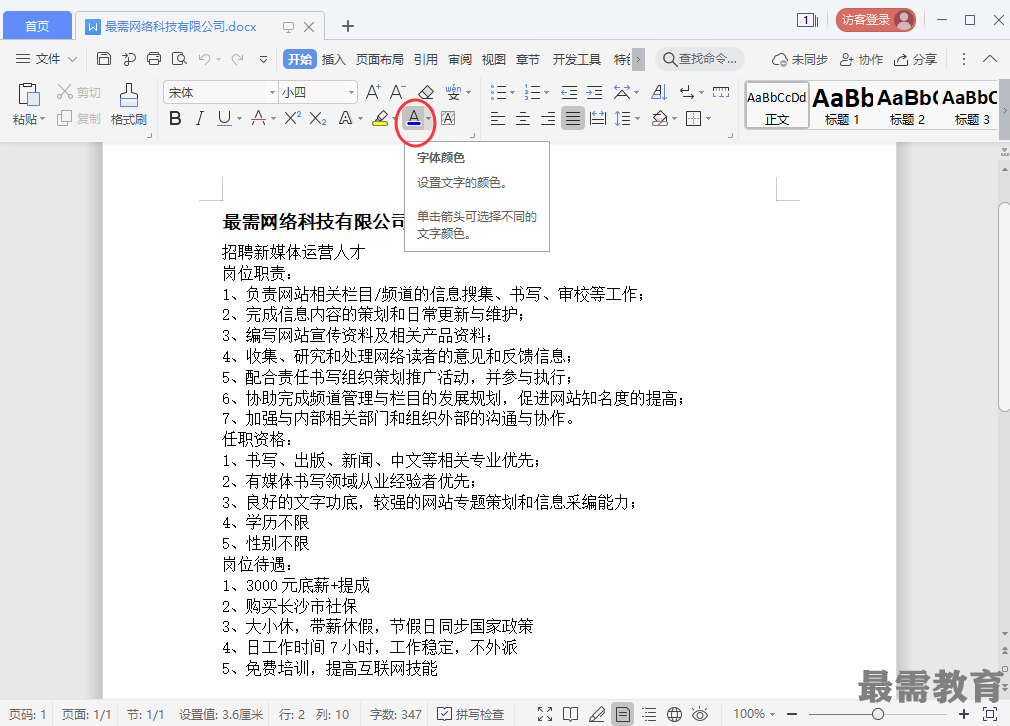Click 未同步 sync status button

[x=799, y=59]
